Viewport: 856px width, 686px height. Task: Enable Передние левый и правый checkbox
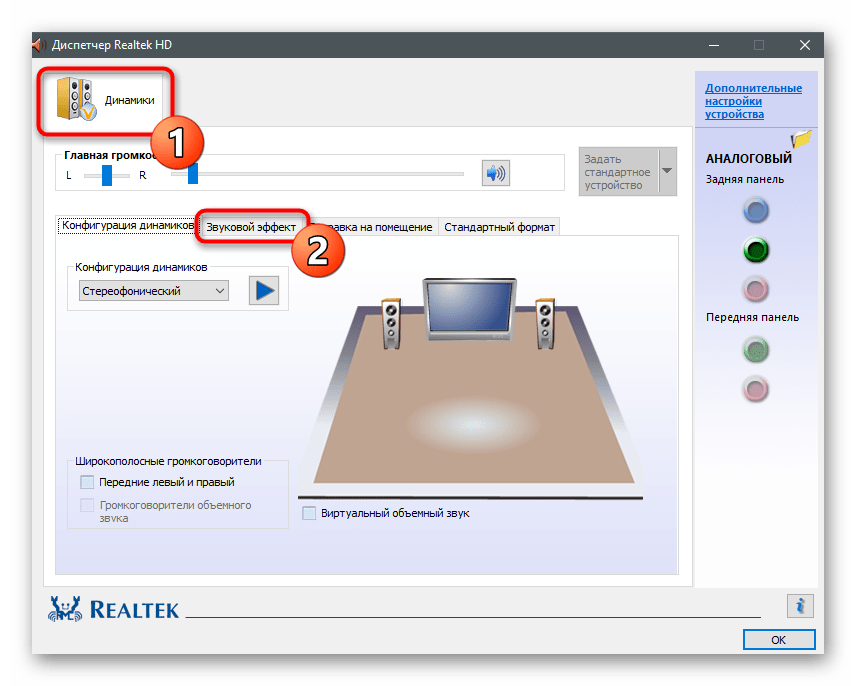pyautogui.click(x=87, y=482)
